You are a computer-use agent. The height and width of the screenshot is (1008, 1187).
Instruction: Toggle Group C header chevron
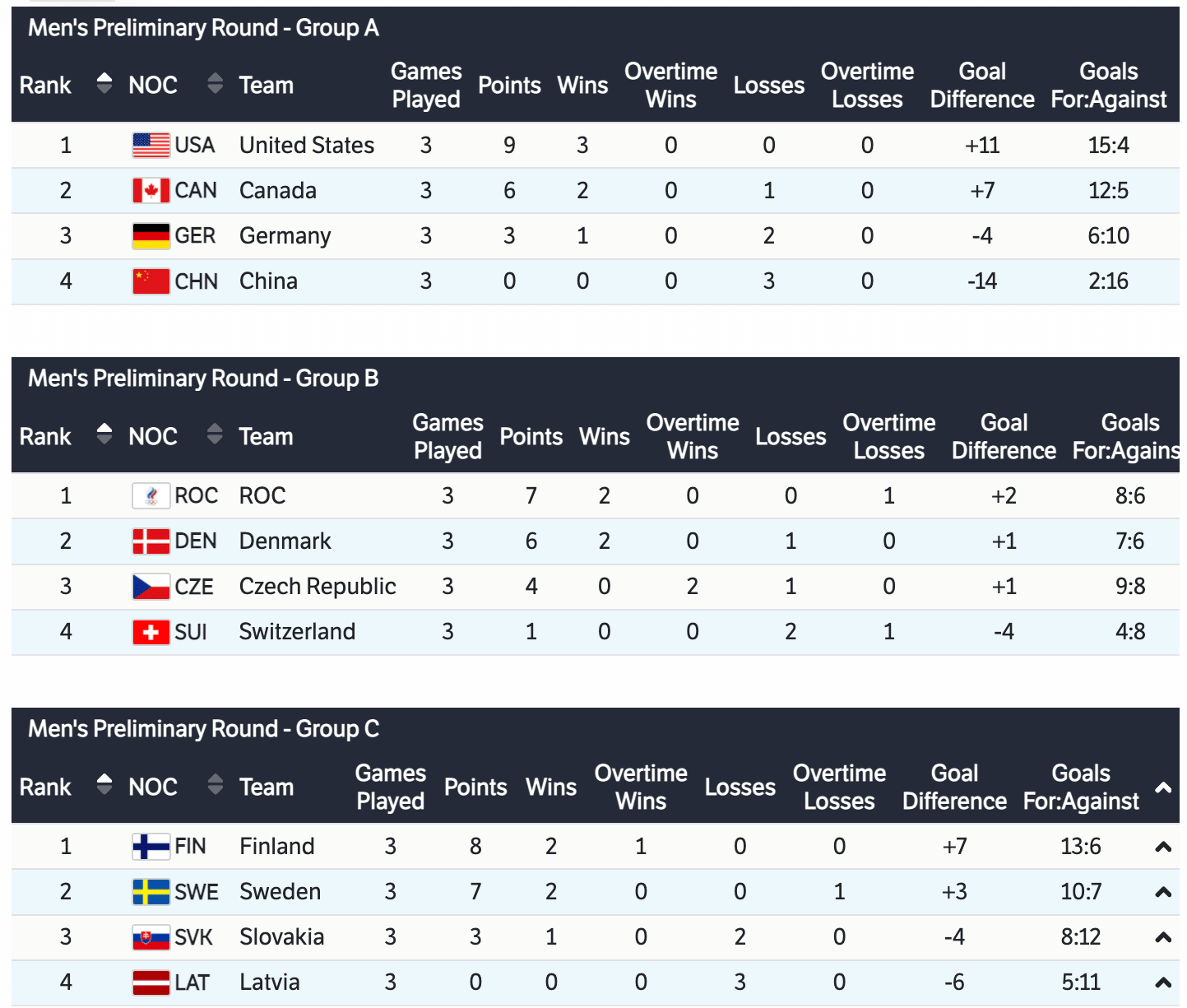point(1162,787)
